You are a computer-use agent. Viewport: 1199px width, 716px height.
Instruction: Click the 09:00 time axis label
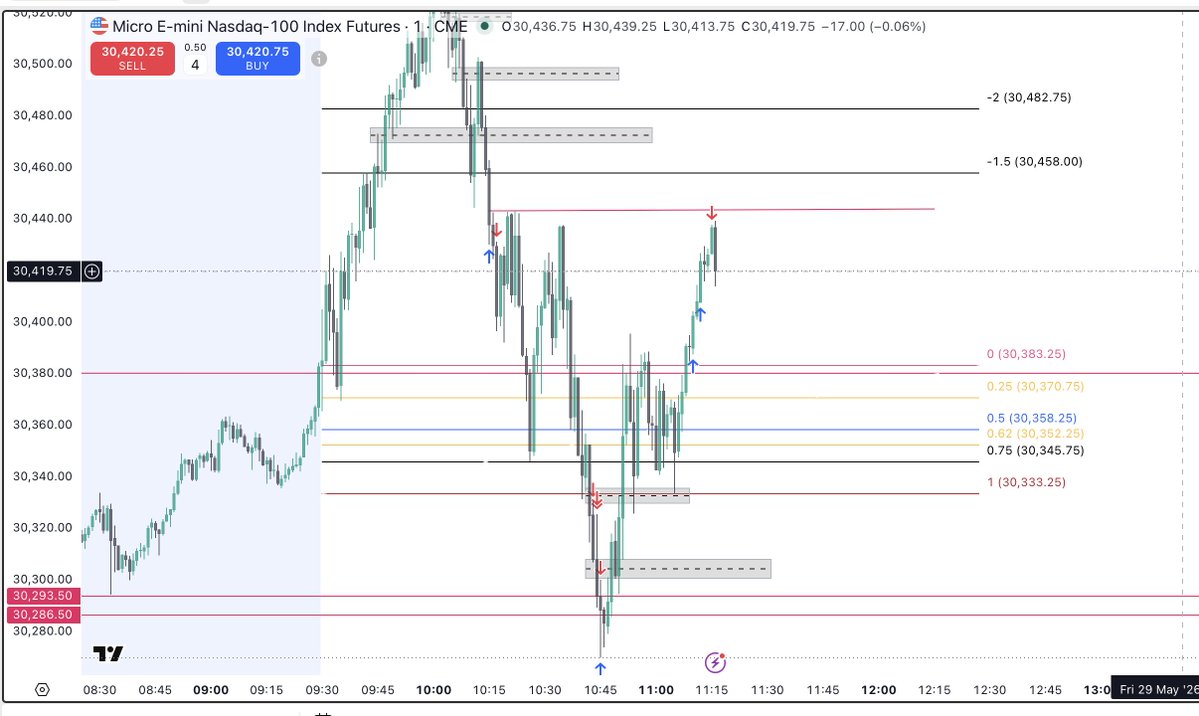(x=211, y=690)
